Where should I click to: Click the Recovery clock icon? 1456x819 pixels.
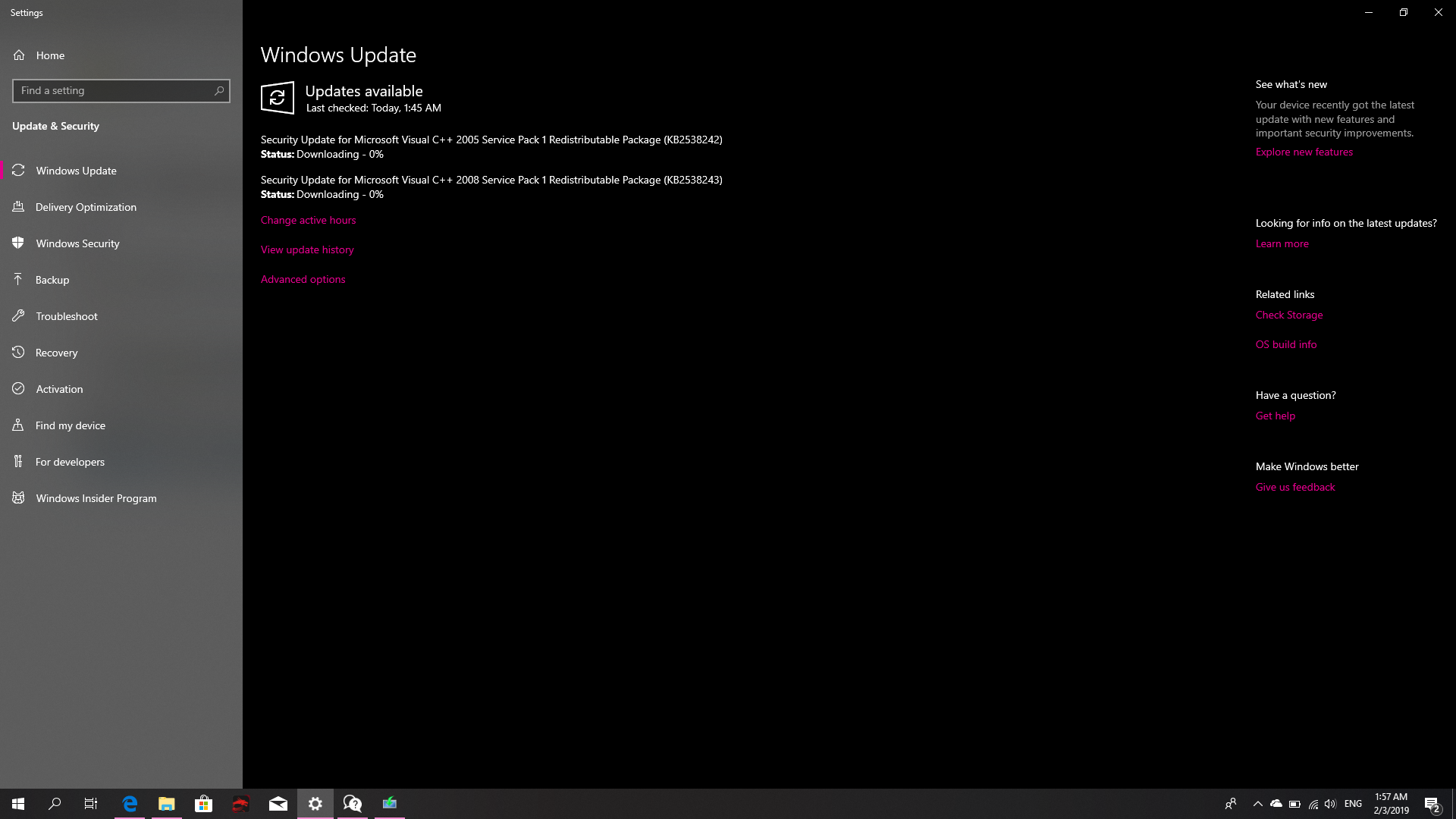(x=18, y=353)
